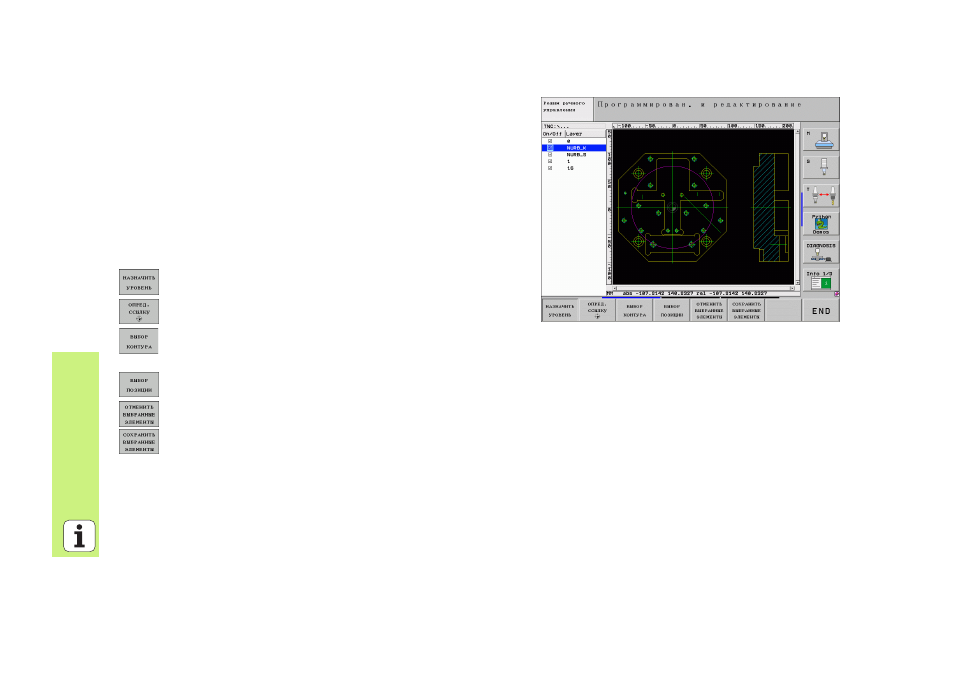The width and height of the screenshot is (954, 676).
Task: Click the manual operation mode header tab
Action: point(566,108)
